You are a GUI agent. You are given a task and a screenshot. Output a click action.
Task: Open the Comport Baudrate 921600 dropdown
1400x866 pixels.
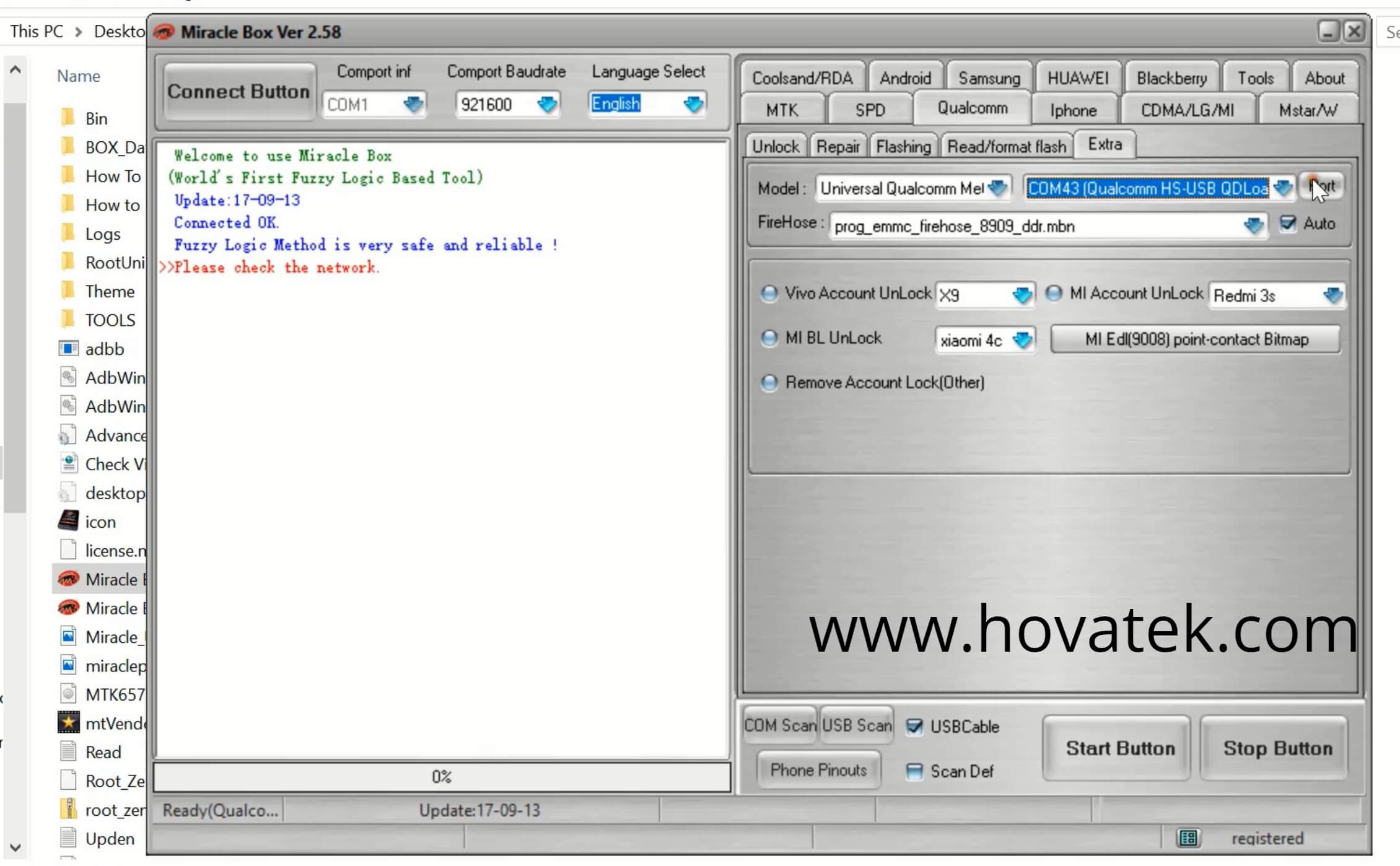[547, 104]
